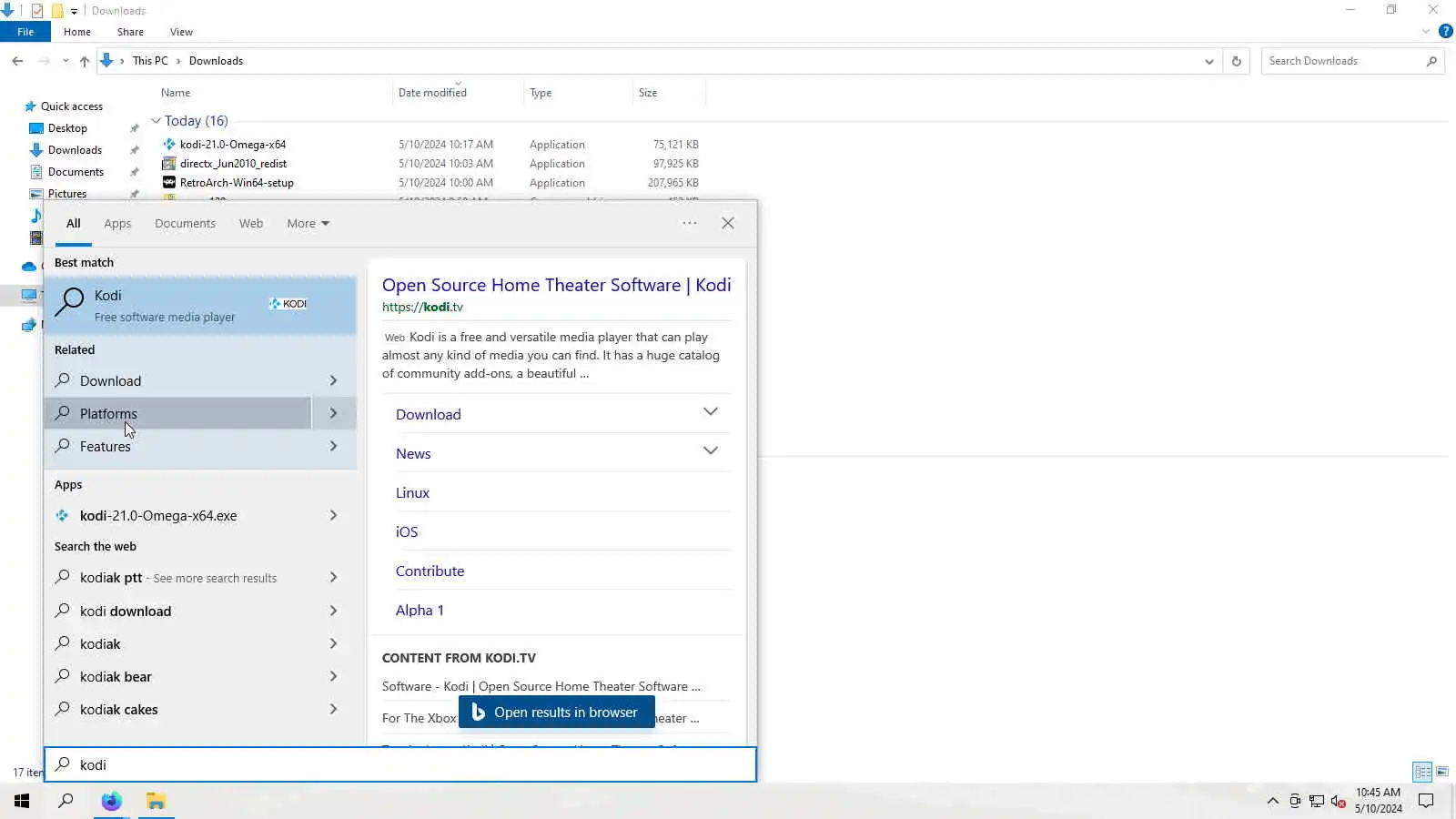The width and height of the screenshot is (1456, 819).
Task: Open the Linux link in Kodi preview
Action: 412,492
